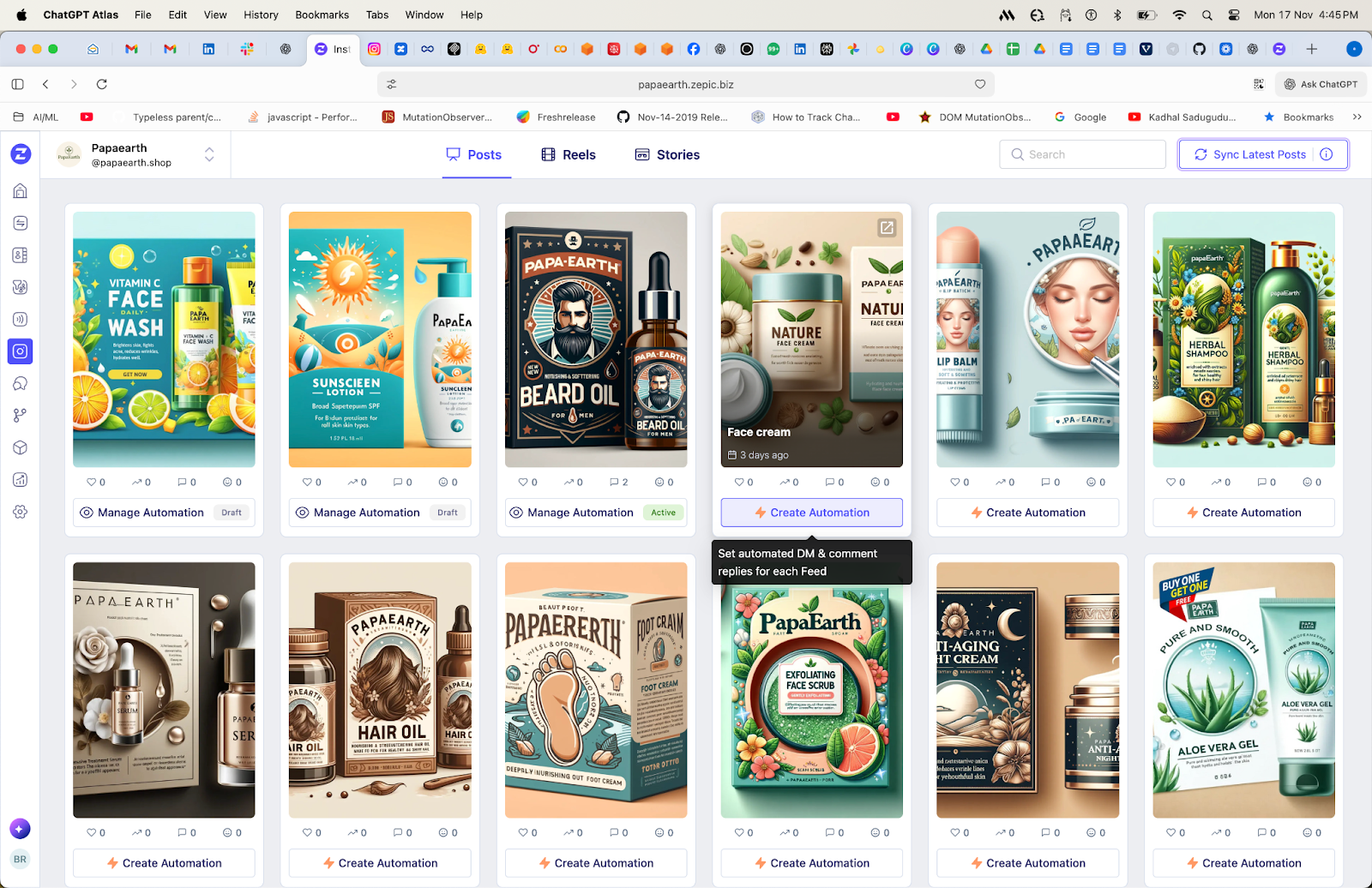
Task: Click the comment icon on the Beard Oil post
Action: pyautogui.click(x=614, y=482)
